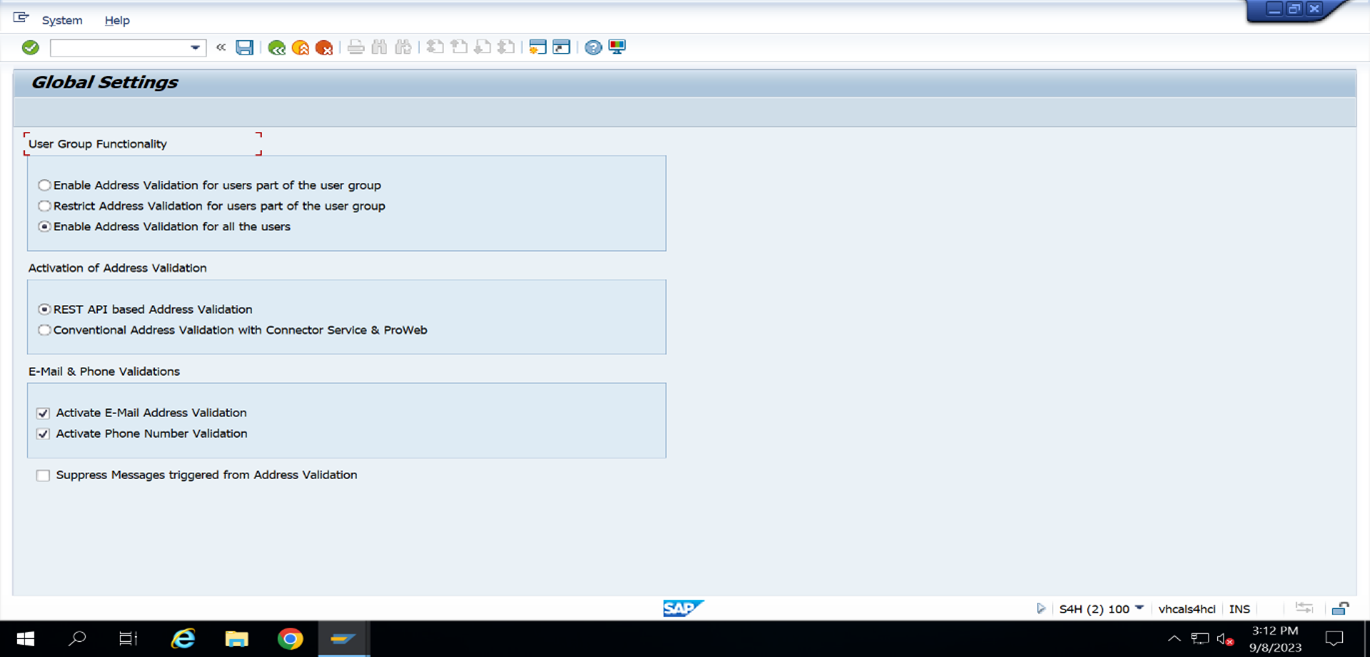Click the Back navigation icon
The width and height of the screenshot is (1370, 657).
276,47
